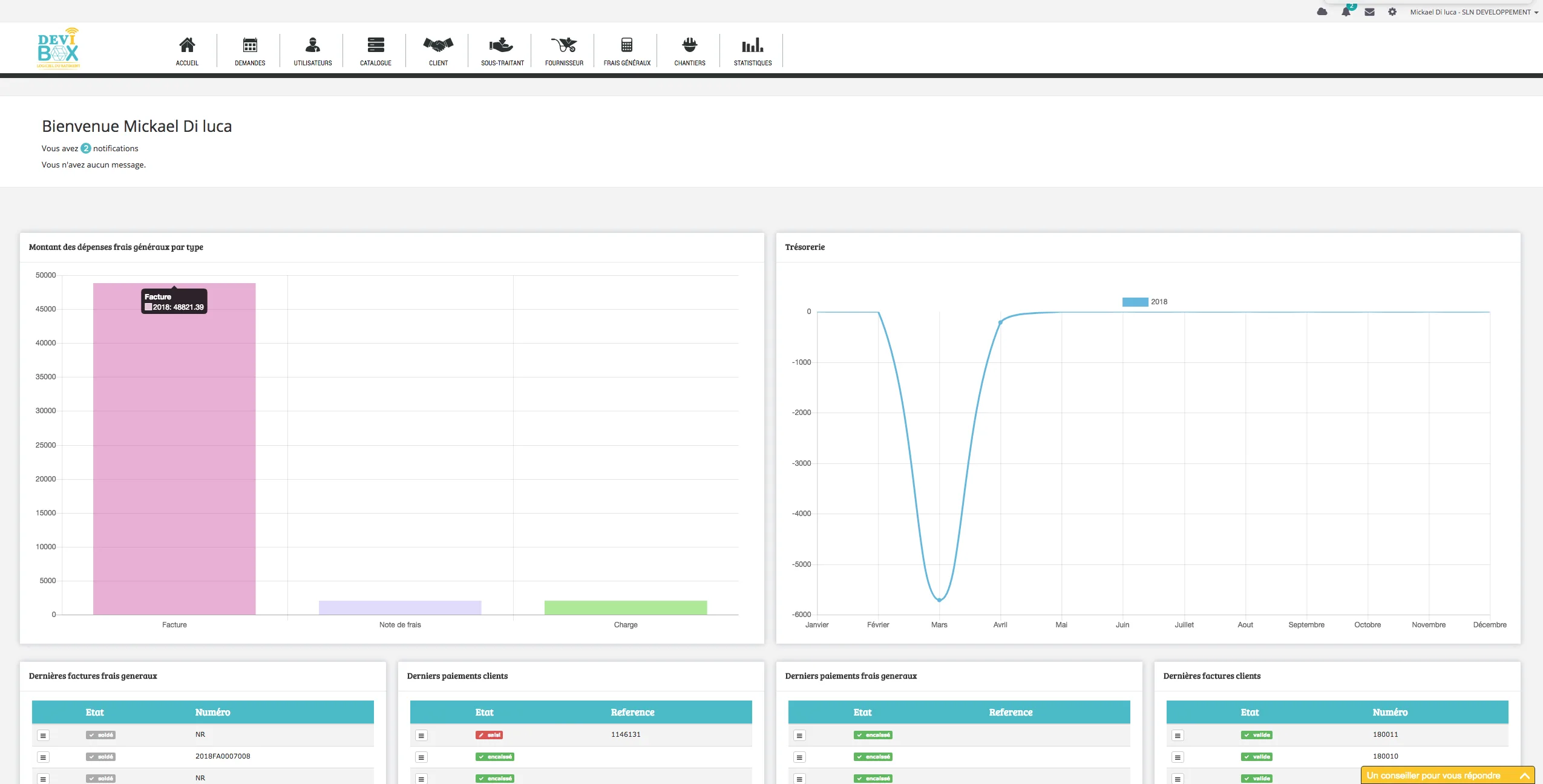This screenshot has height=784, width=1543.
Task: Click the STATISTIQUES menu label
Action: [x=753, y=63]
